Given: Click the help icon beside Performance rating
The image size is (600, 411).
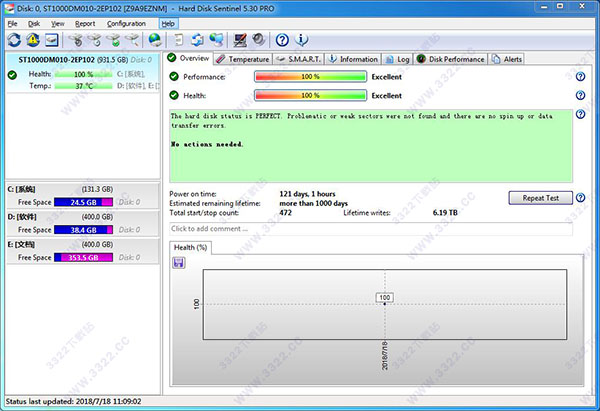Looking at the screenshot, I should [580, 77].
